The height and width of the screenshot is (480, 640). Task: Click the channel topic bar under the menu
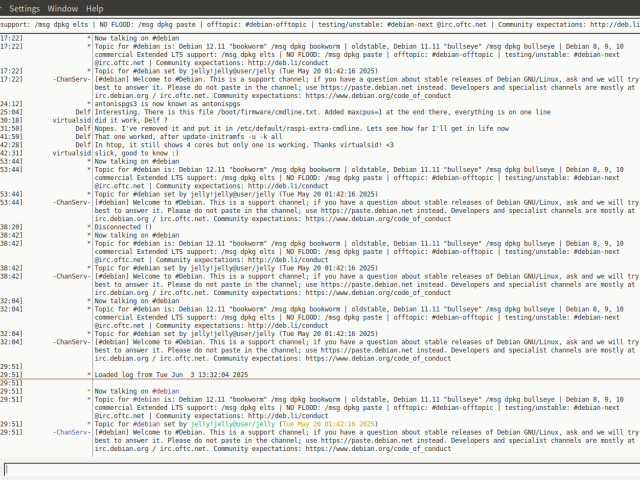(320, 24)
